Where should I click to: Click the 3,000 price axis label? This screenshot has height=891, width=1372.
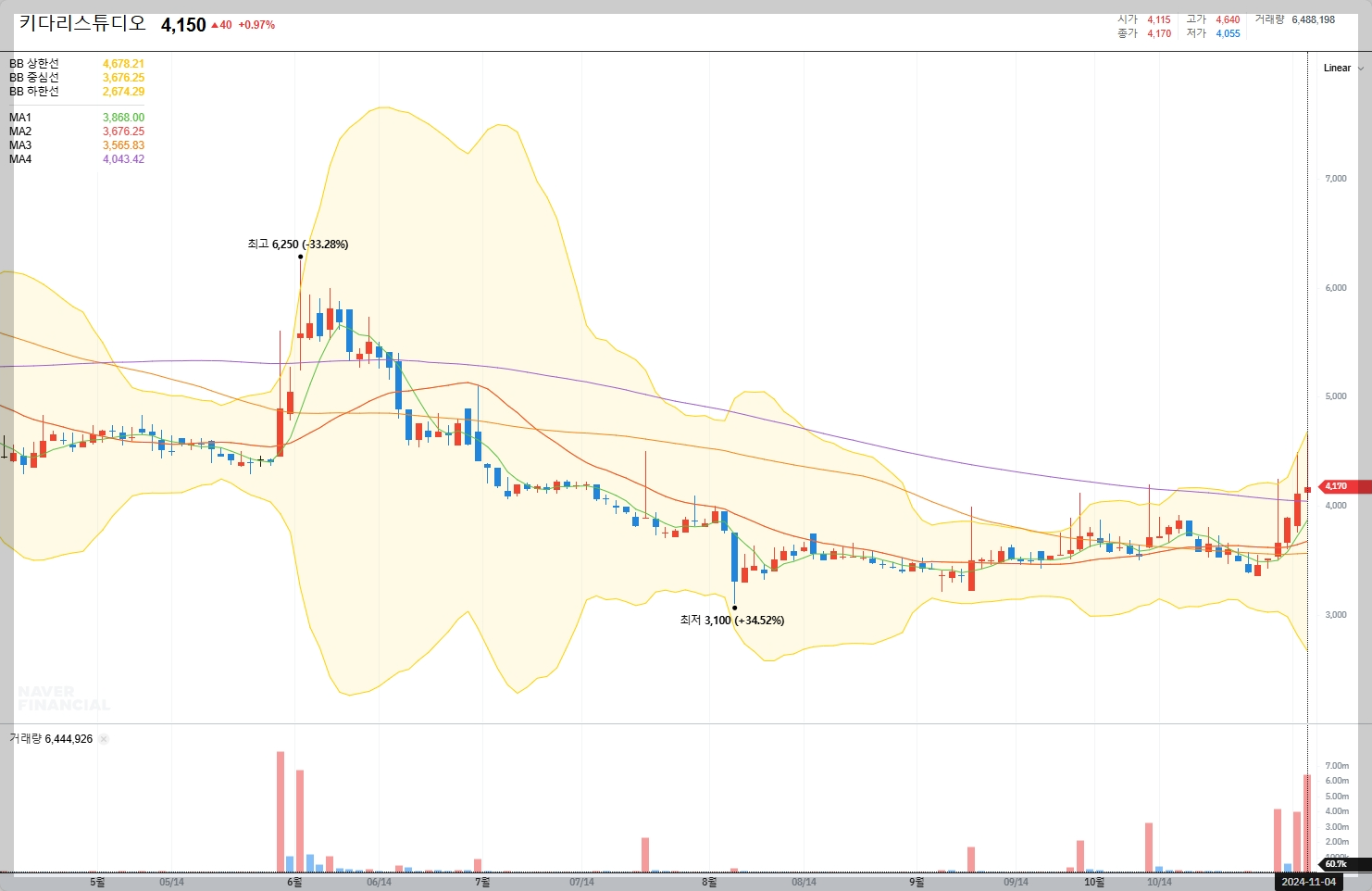(x=1336, y=615)
